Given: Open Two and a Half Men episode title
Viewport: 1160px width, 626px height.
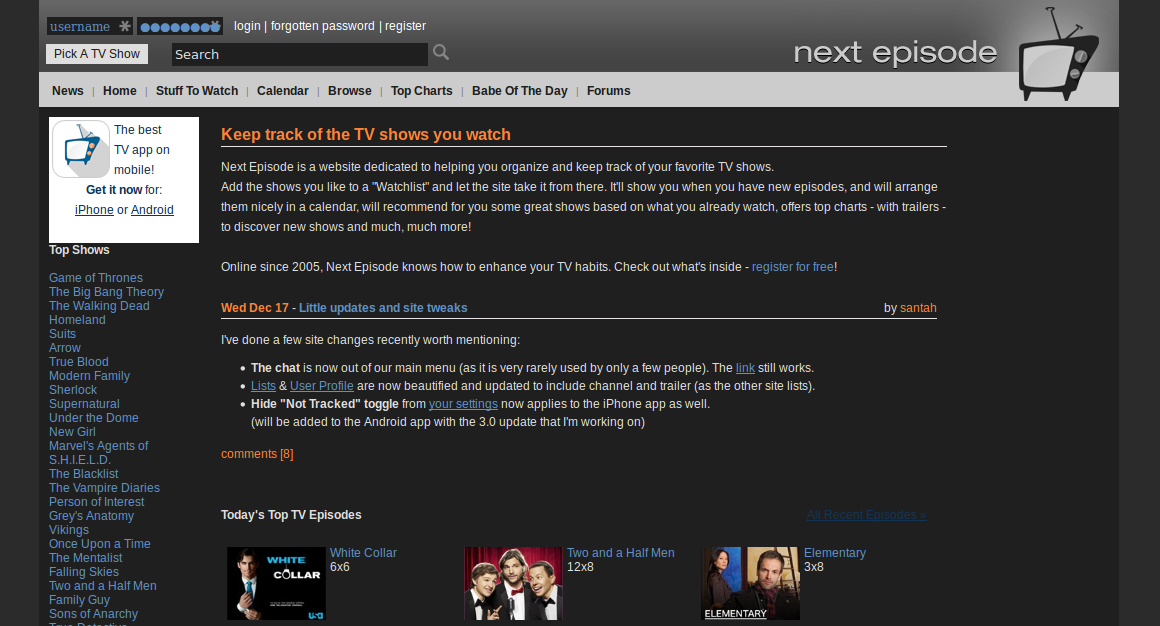Looking at the screenshot, I should [x=621, y=553].
